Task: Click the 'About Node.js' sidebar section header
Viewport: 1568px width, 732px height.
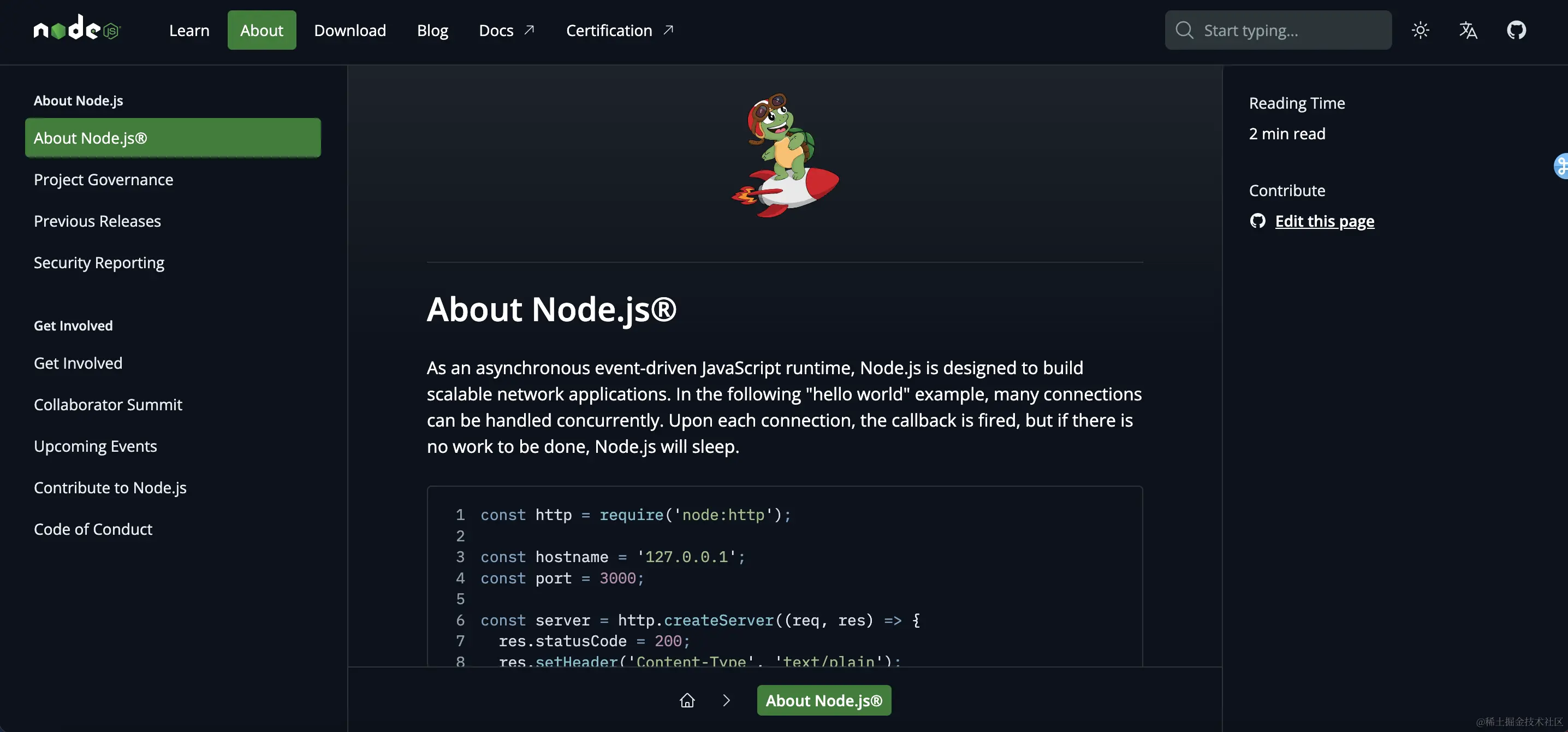Action: (79, 101)
